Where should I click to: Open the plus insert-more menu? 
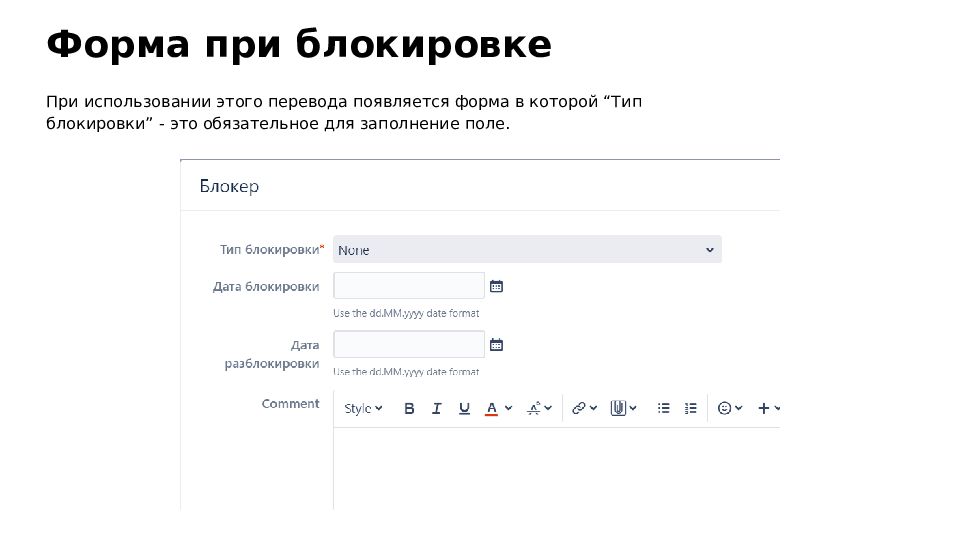click(x=765, y=408)
